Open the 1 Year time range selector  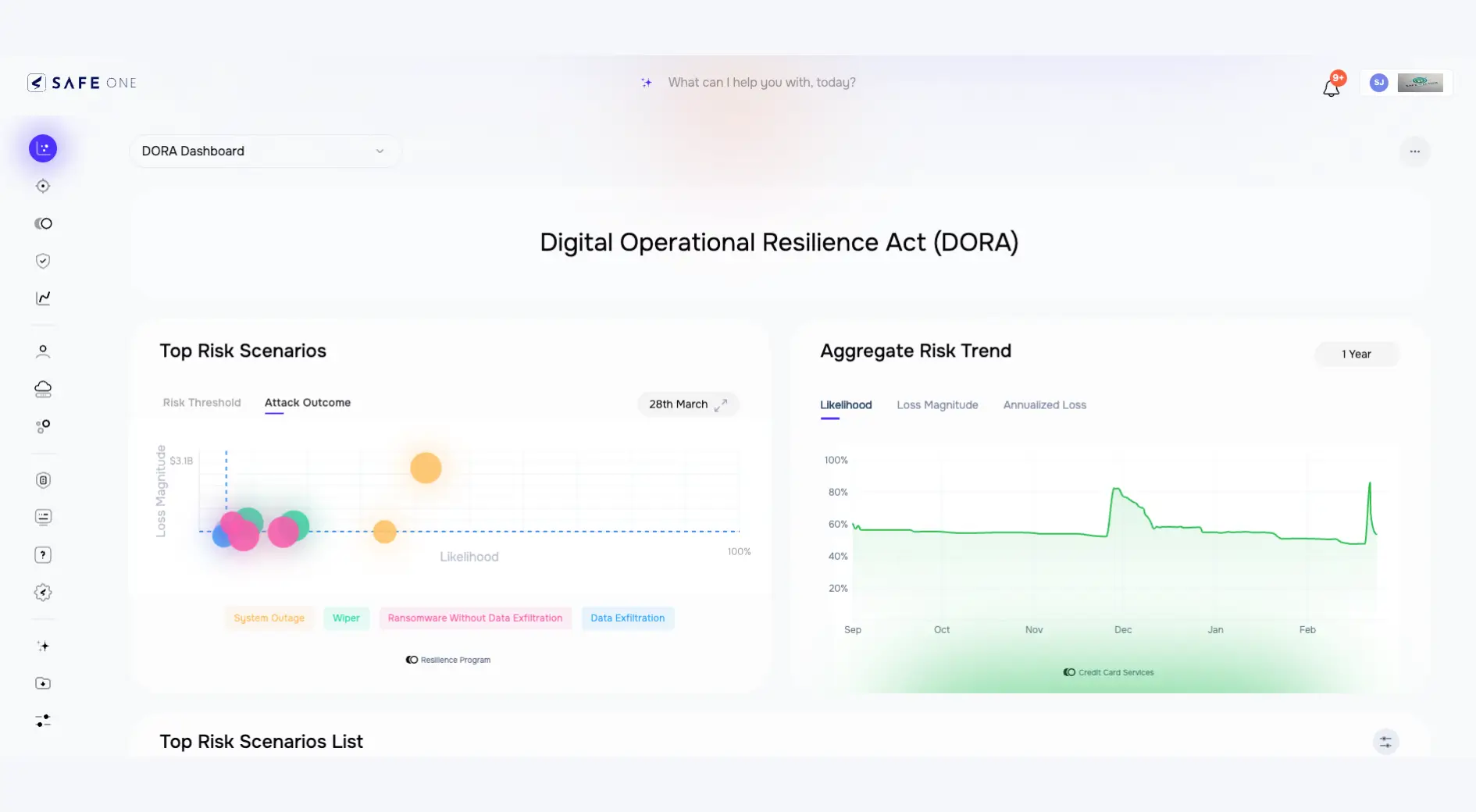coord(1356,354)
